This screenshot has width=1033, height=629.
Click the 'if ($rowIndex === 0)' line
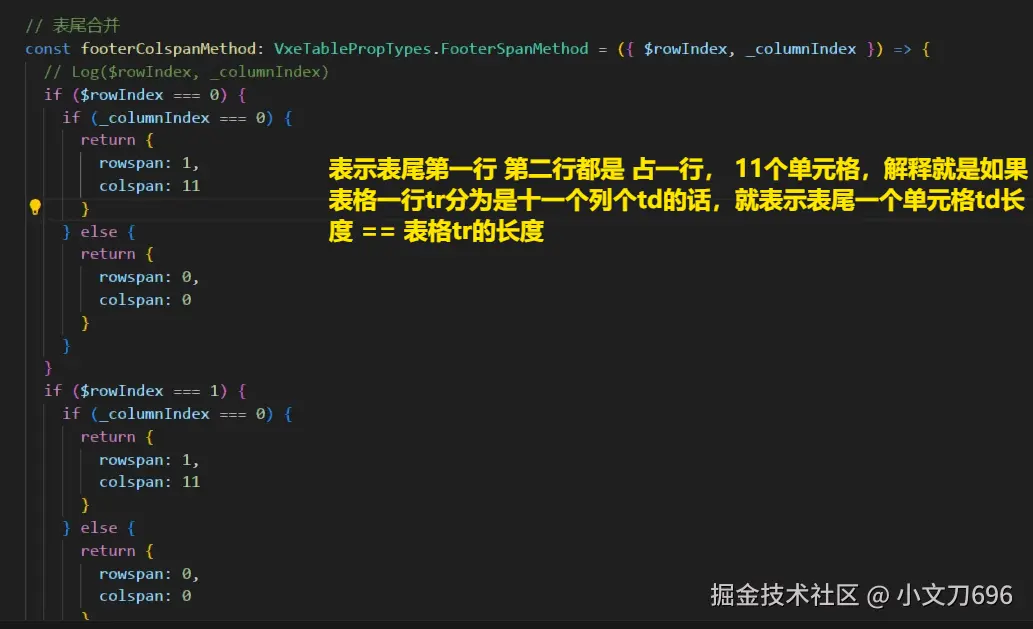coord(145,95)
